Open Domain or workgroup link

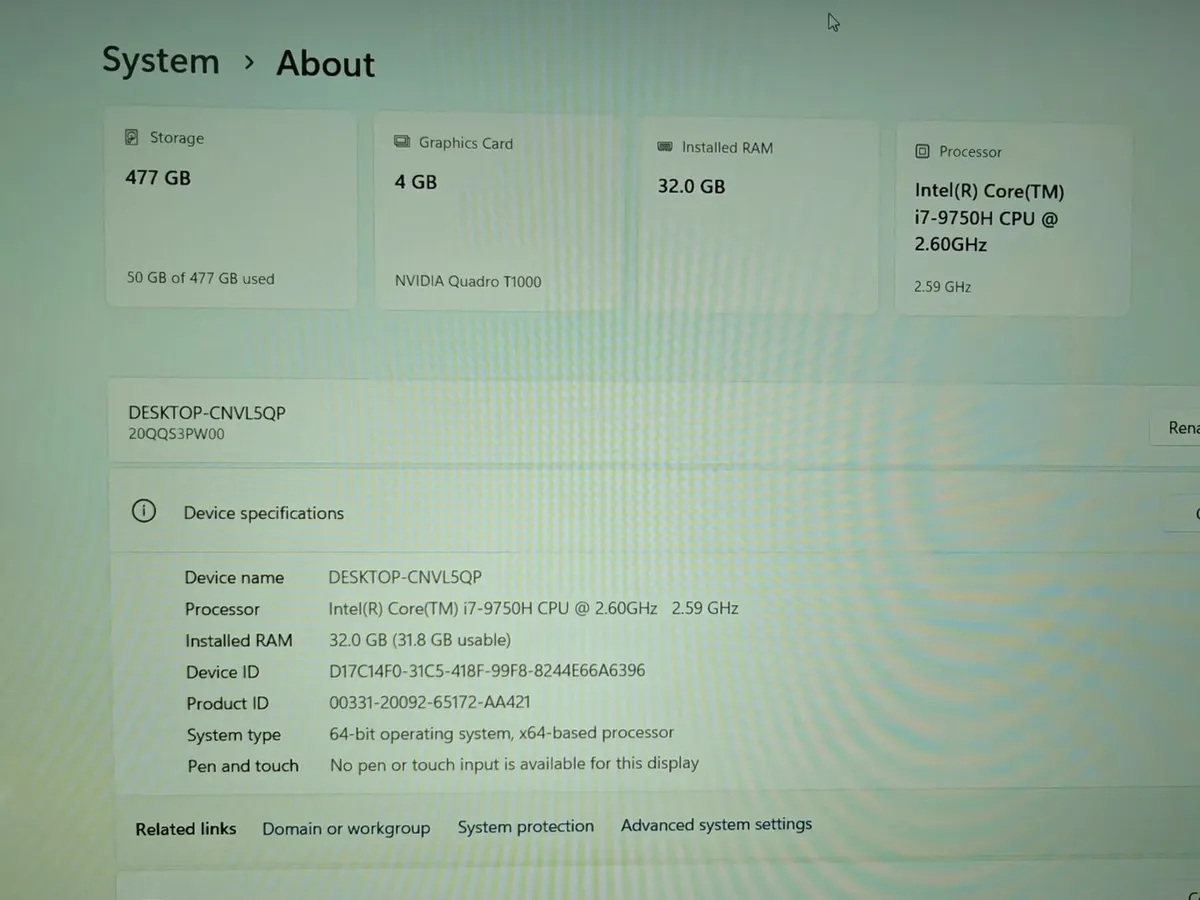(x=346, y=828)
